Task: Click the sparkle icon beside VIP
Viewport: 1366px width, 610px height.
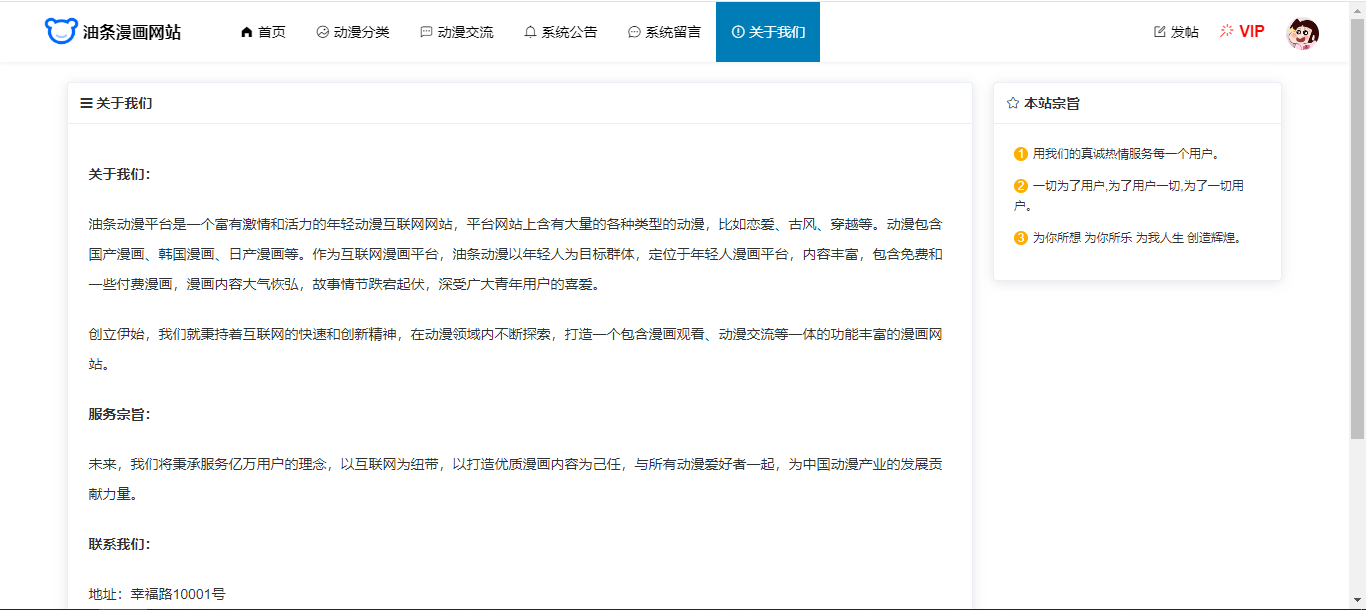Action: pyautogui.click(x=1227, y=31)
